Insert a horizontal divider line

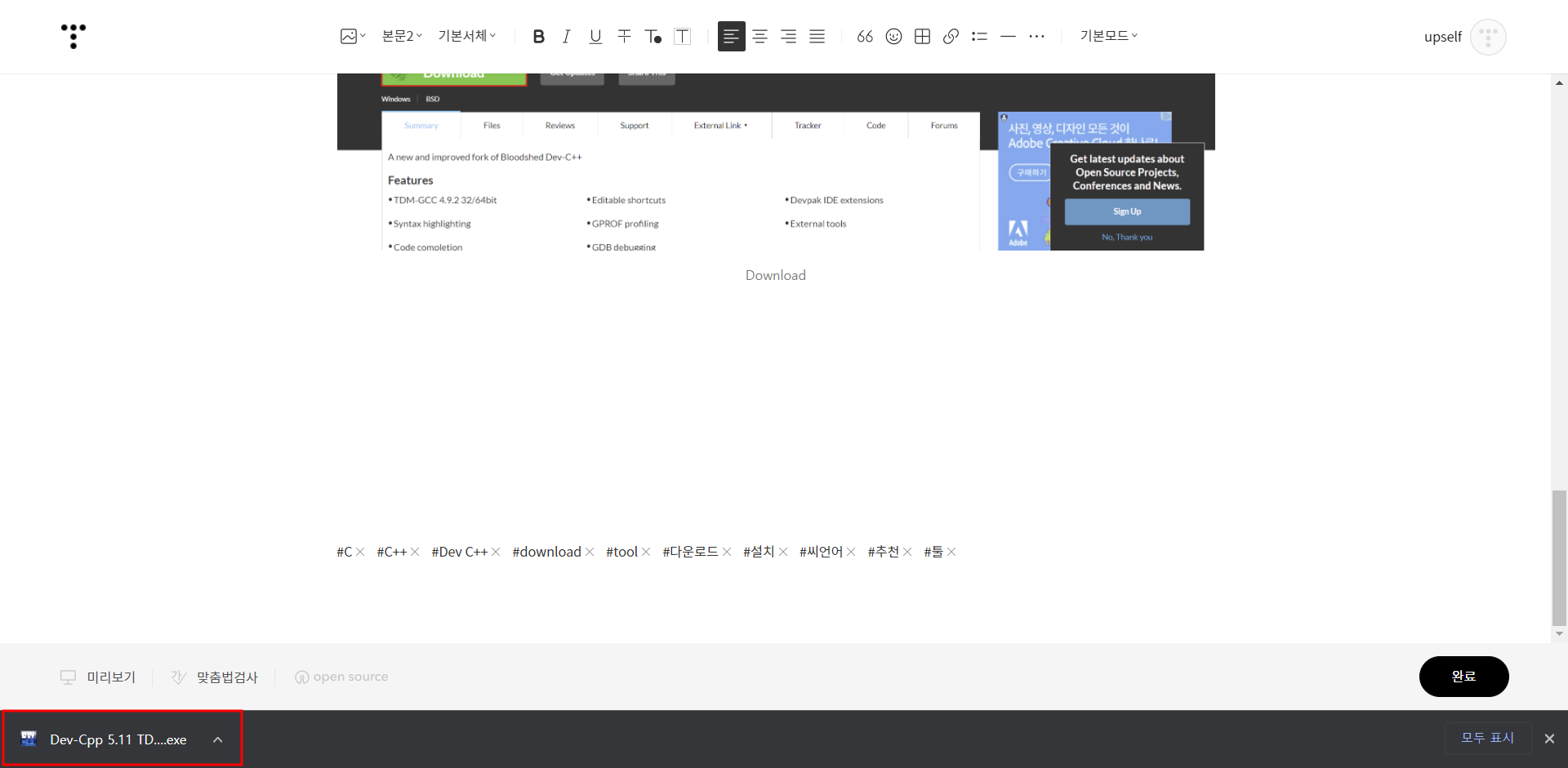[x=1008, y=36]
